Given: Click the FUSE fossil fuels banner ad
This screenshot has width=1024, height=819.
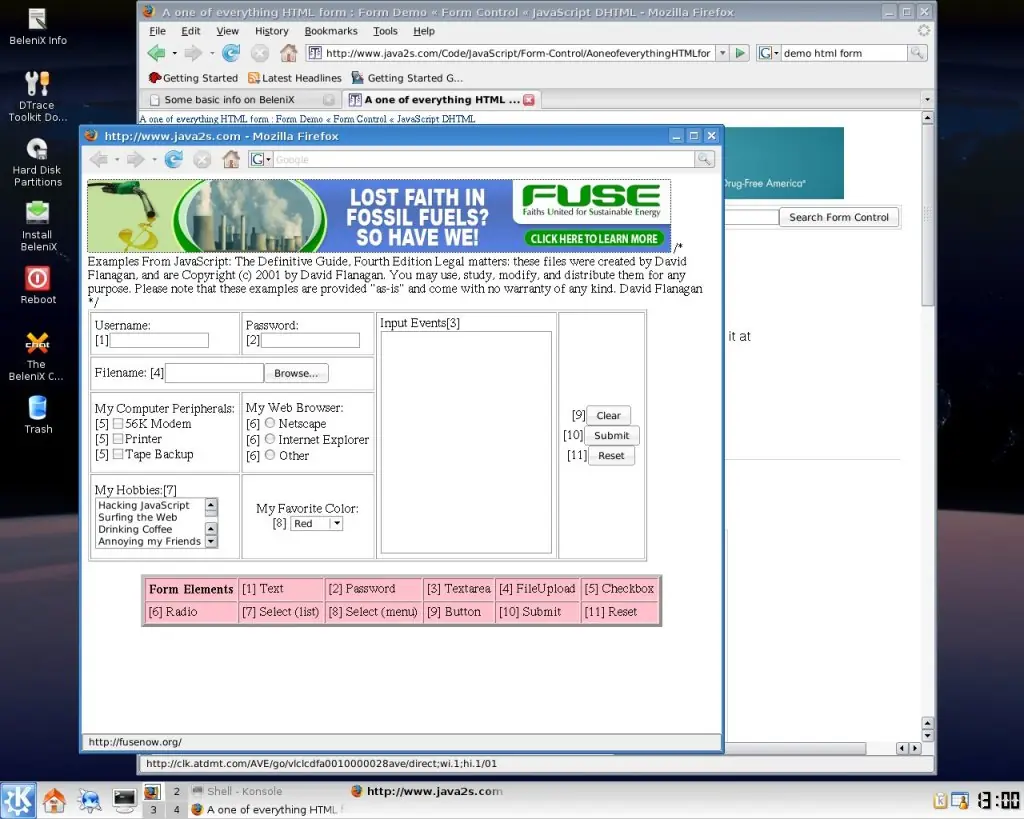Looking at the screenshot, I should pos(379,216).
